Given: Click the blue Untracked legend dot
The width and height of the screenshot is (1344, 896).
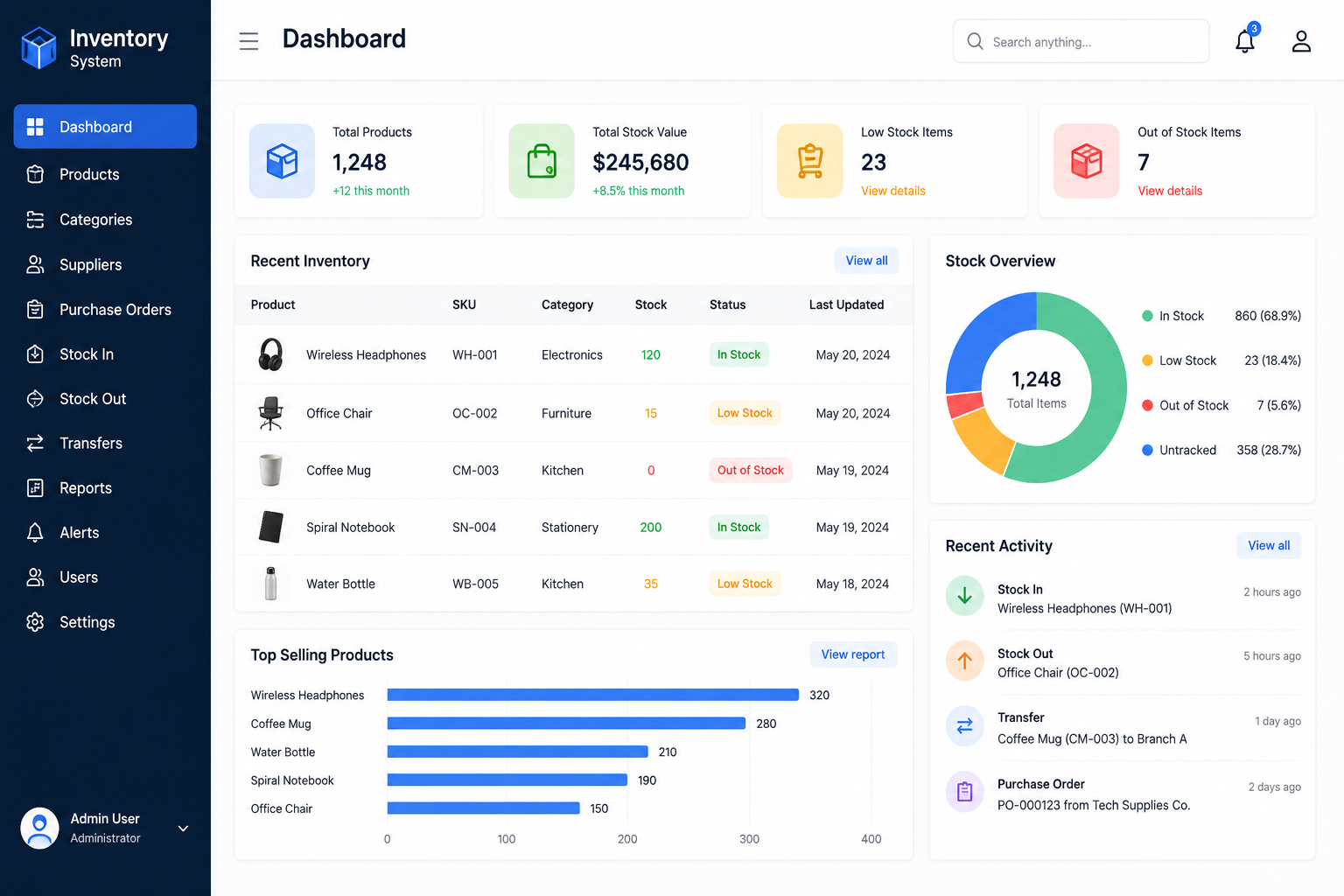Looking at the screenshot, I should (x=1147, y=450).
